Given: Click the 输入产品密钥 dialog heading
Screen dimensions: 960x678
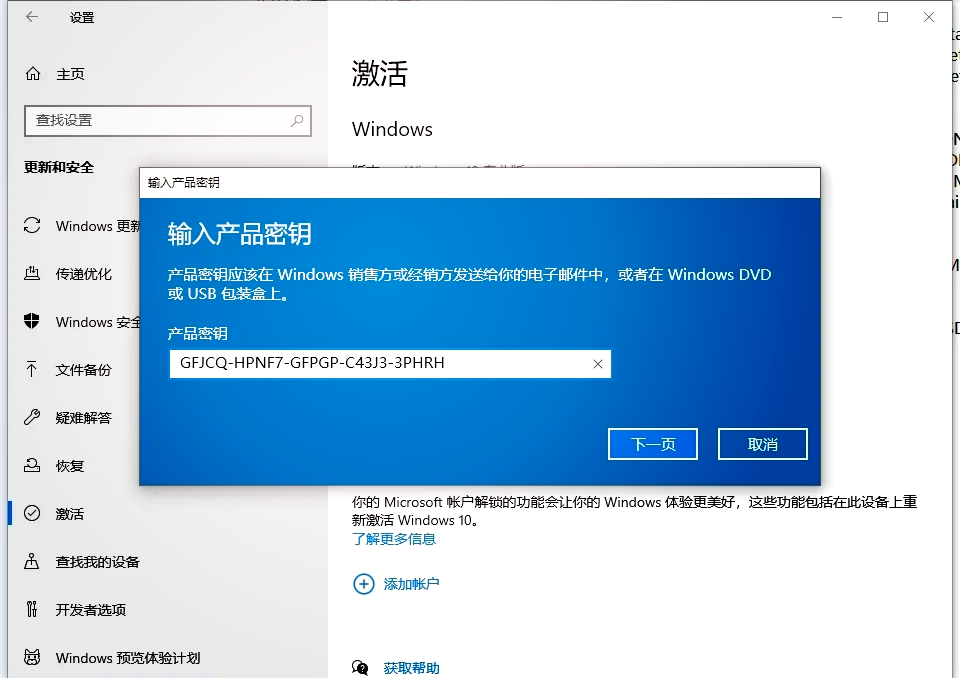Looking at the screenshot, I should (239, 234).
